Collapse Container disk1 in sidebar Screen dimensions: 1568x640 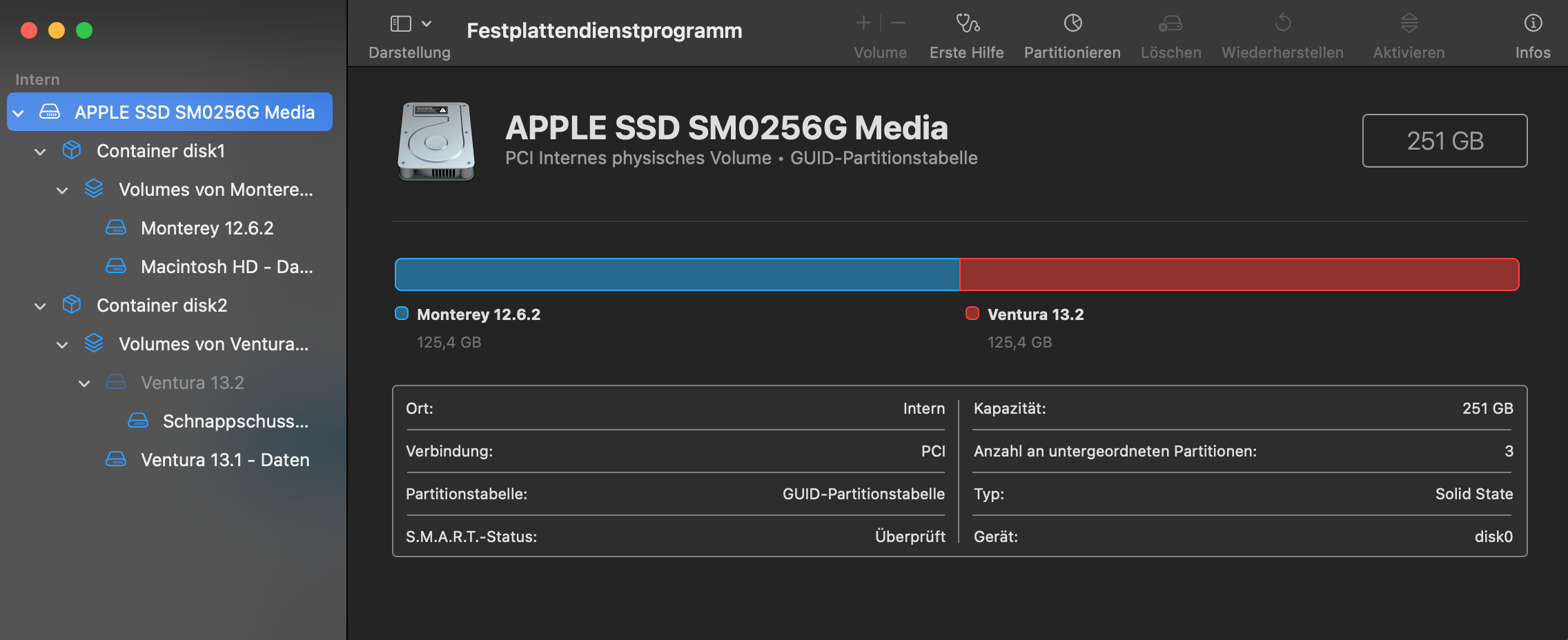pyautogui.click(x=41, y=152)
